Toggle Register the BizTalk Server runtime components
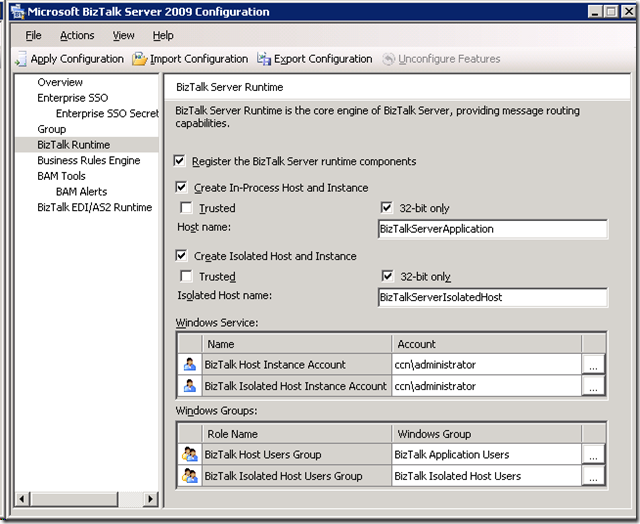This screenshot has width=640, height=524. pyautogui.click(x=180, y=161)
